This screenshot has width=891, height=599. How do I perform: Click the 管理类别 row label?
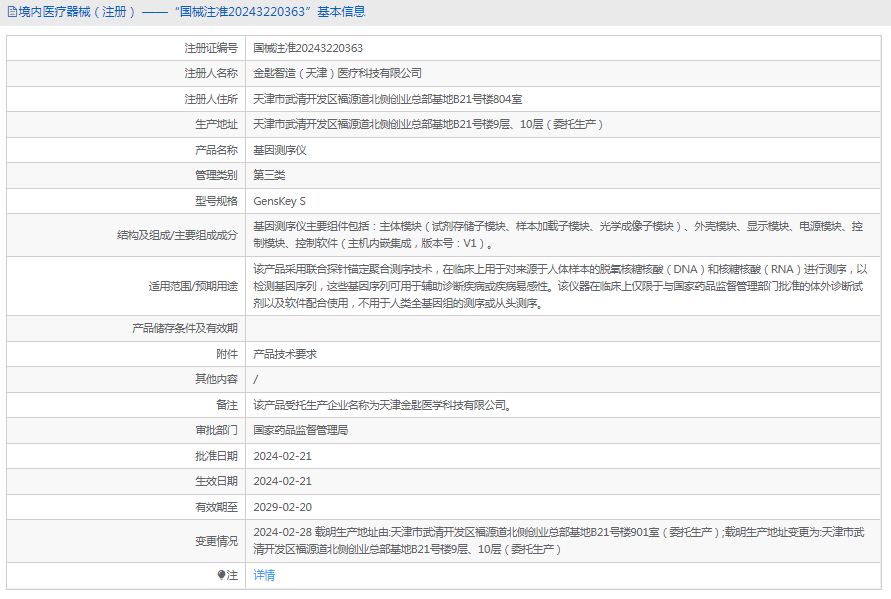coord(216,175)
